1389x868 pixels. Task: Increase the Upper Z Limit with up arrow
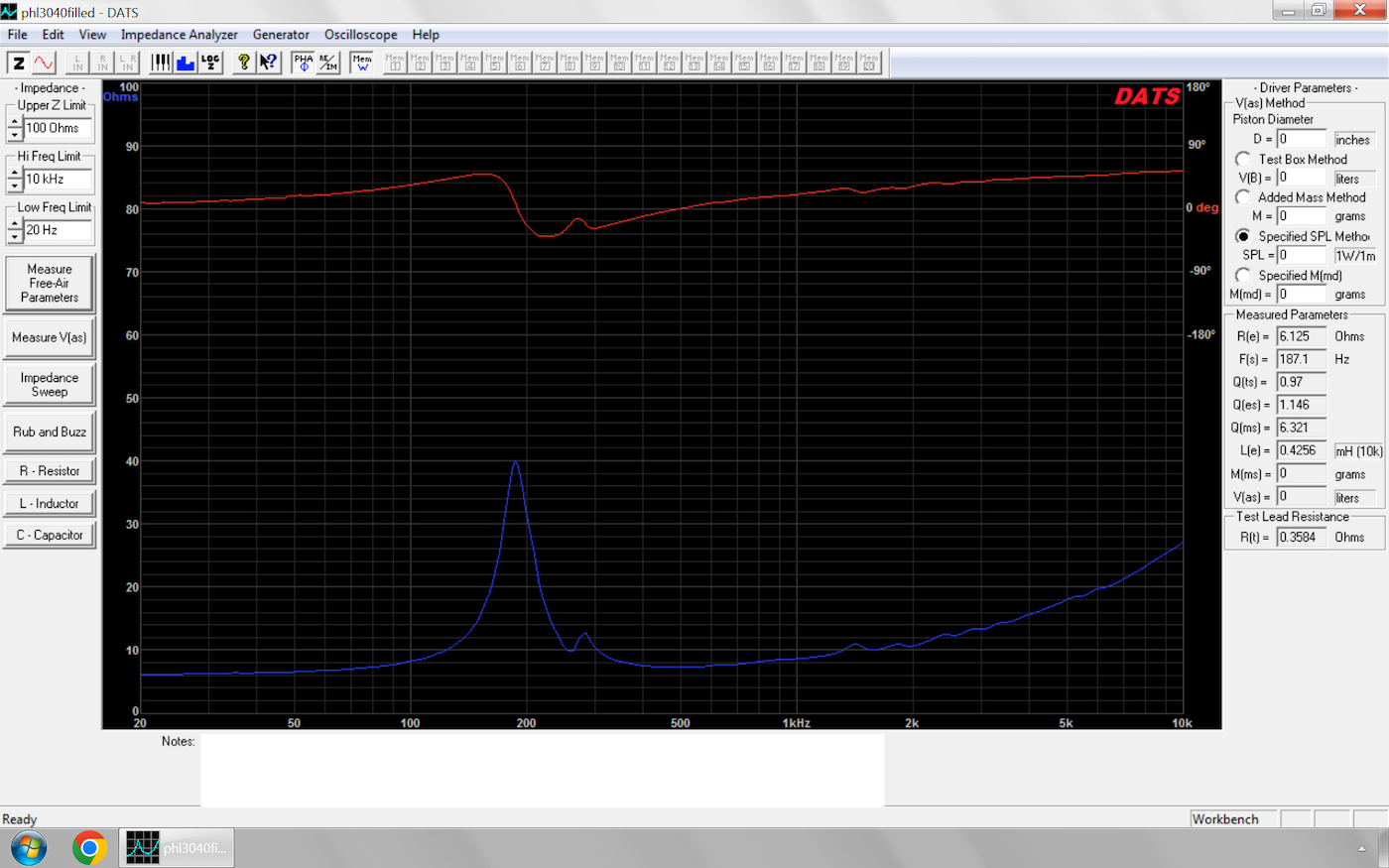[15, 122]
